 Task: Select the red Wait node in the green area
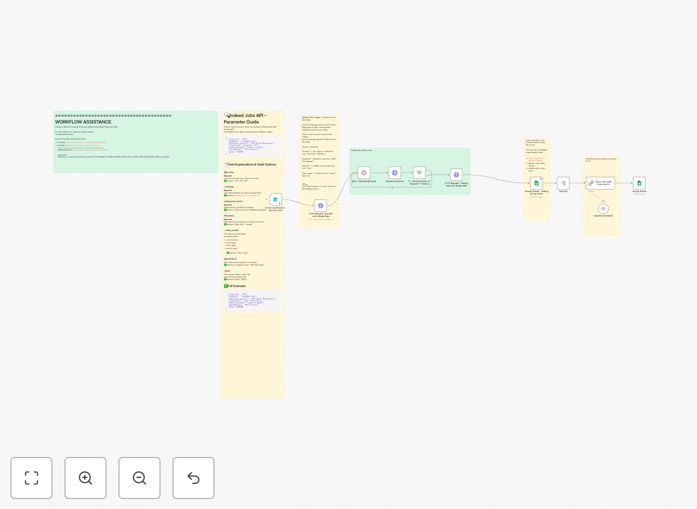(x=364, y=172)
